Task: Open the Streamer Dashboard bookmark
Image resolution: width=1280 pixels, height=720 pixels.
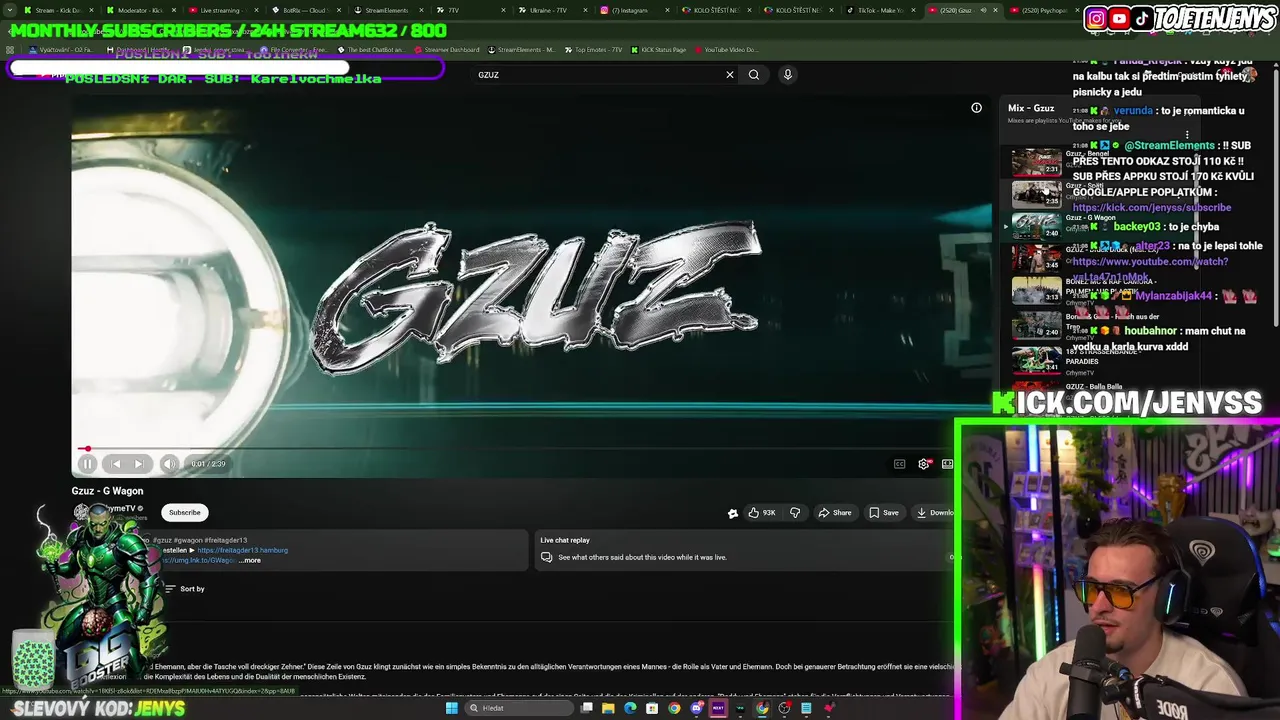Action: coord(446,49)
